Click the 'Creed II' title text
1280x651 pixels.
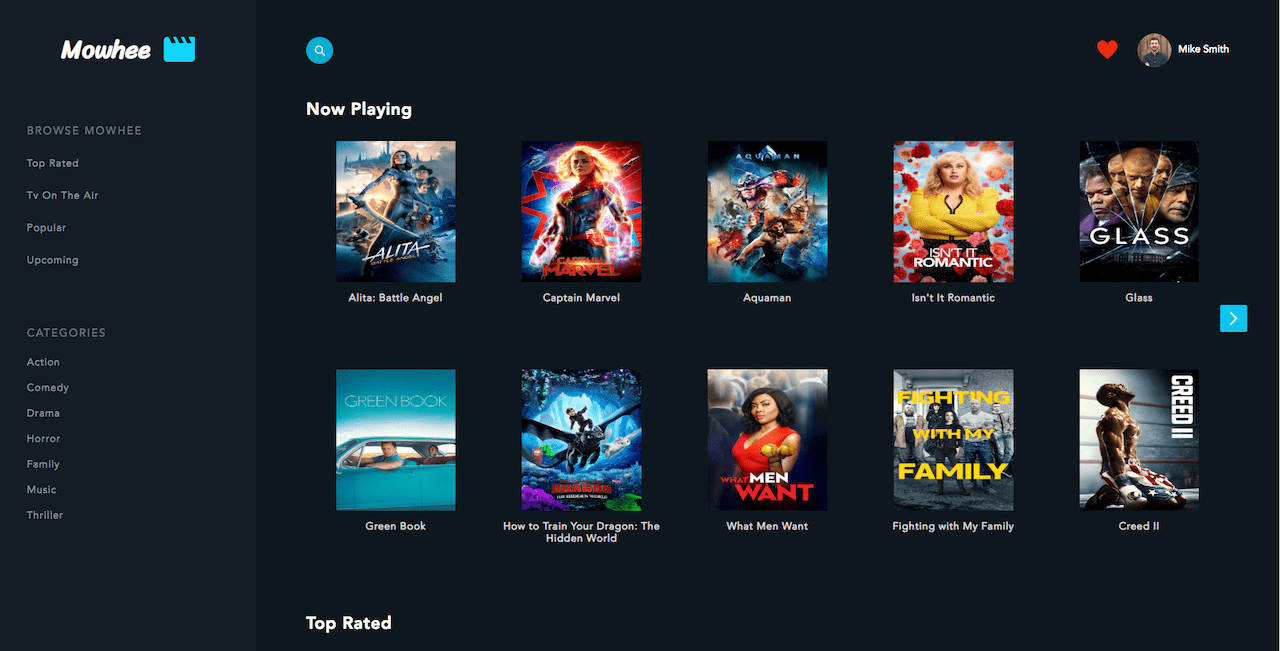click(x=1139, y=526)
